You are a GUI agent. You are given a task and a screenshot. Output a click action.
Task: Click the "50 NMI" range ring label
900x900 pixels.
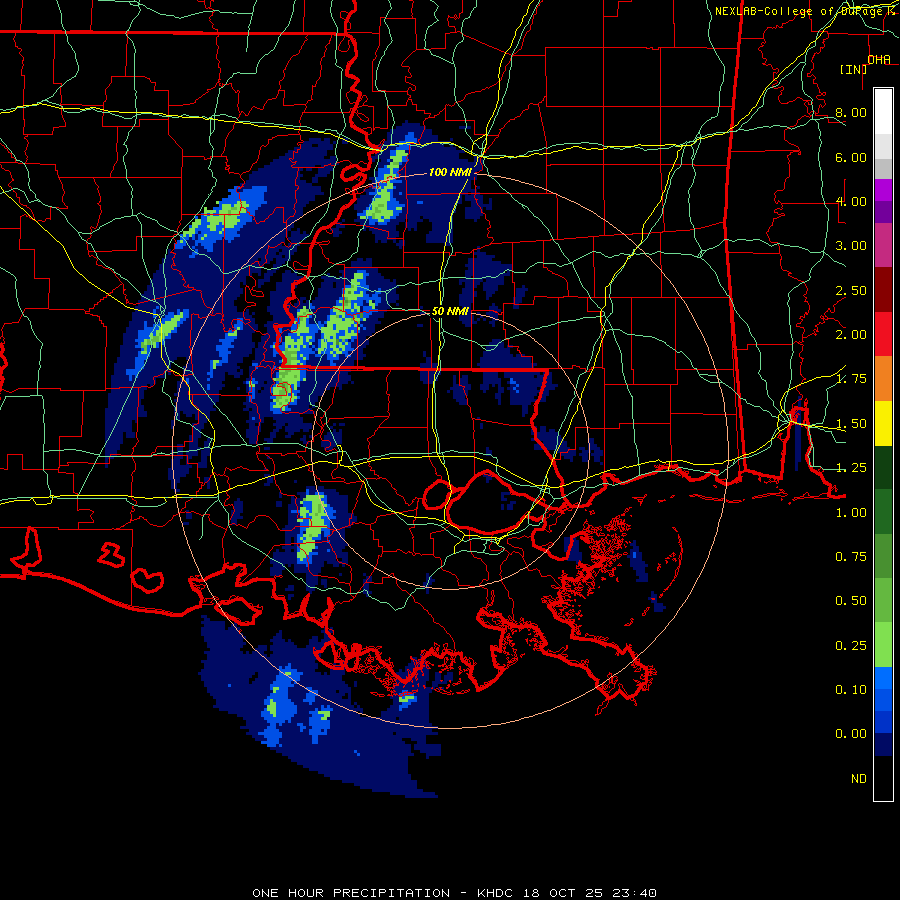[x=450, y=311]
